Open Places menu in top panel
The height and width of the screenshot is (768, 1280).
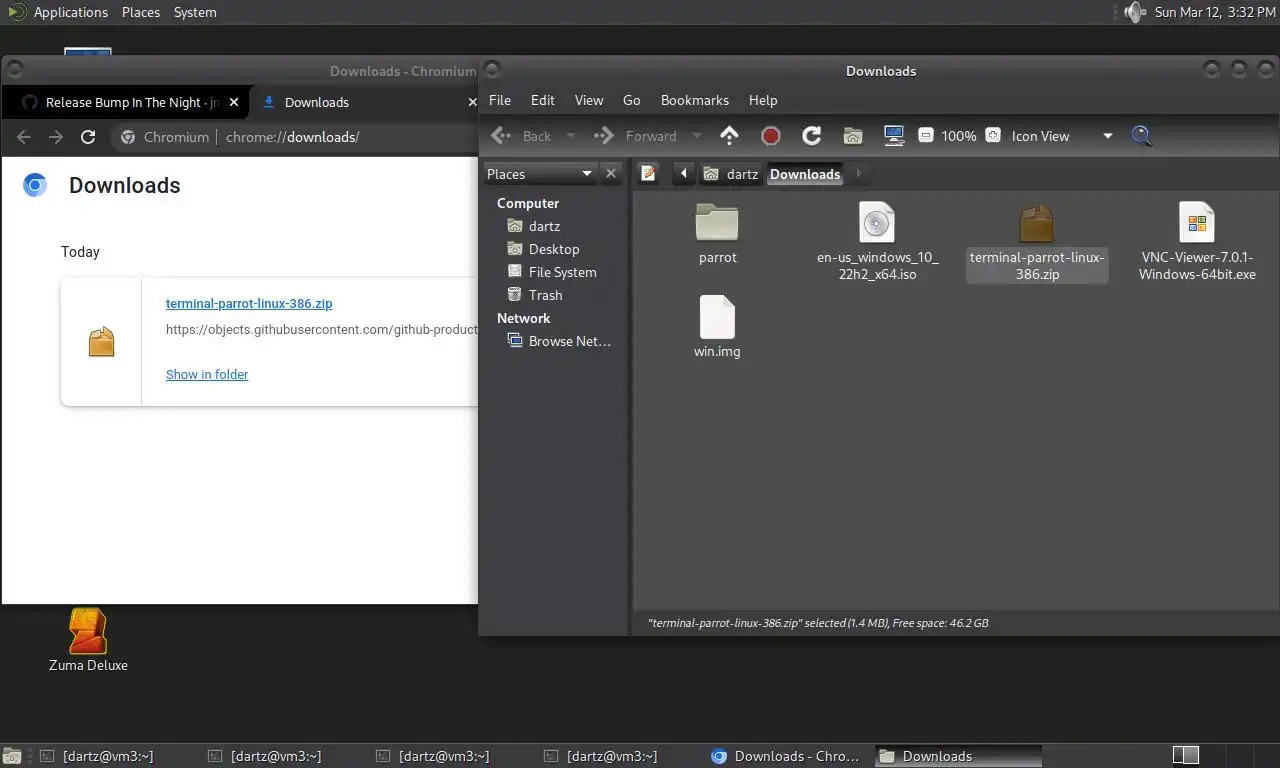tap(141, 12)
